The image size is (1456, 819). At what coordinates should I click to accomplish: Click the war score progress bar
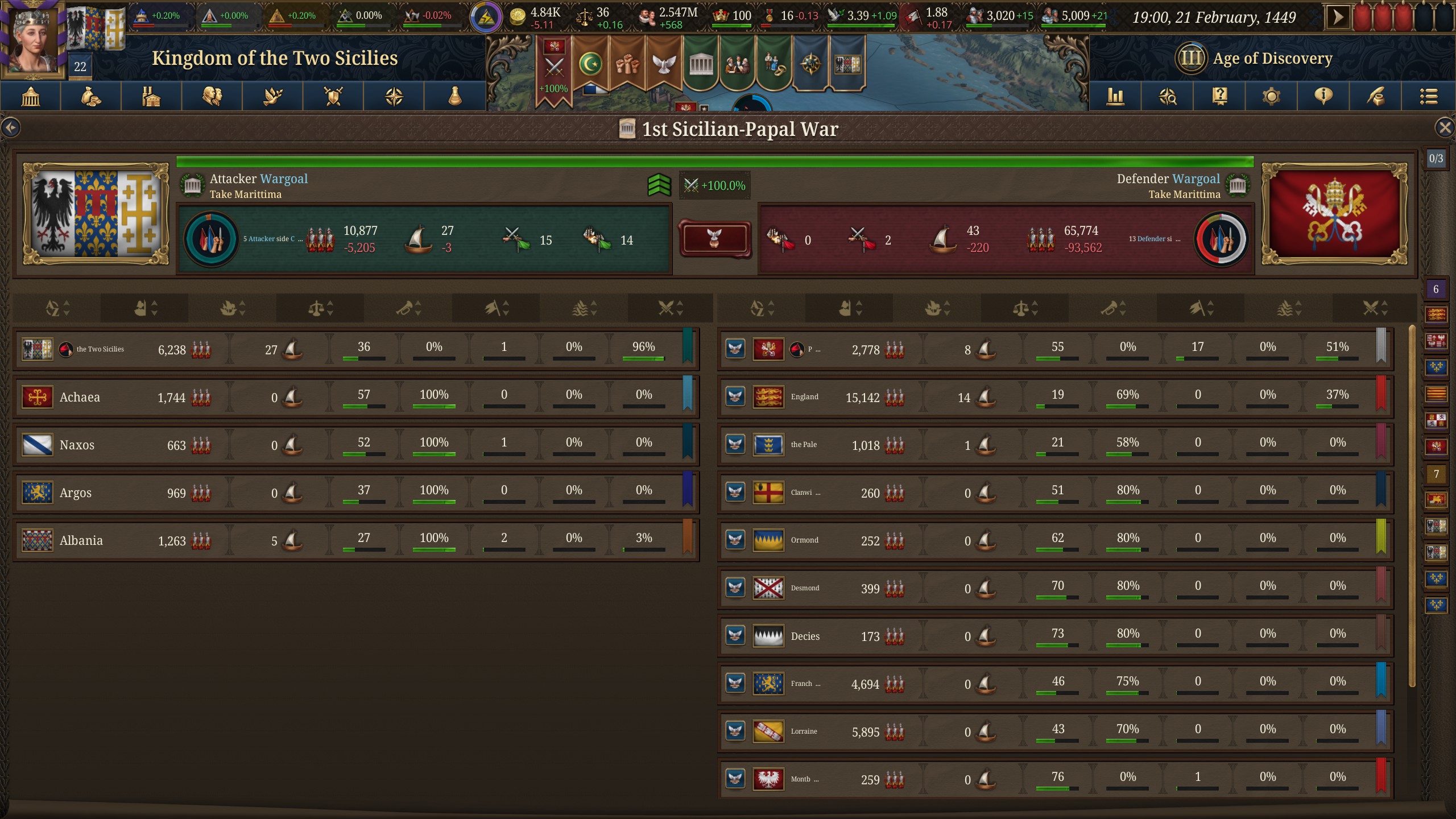pos(715,162)
